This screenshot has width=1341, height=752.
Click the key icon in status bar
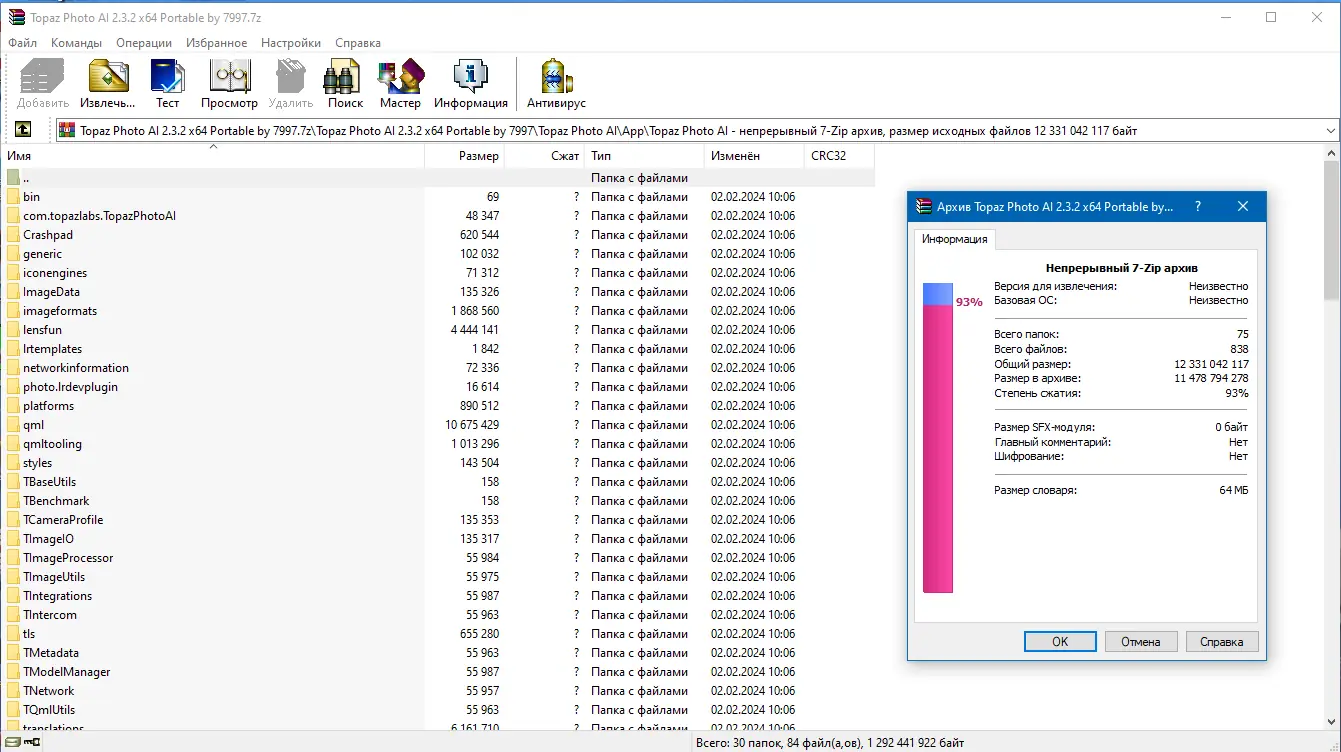[x=33, y=742]
